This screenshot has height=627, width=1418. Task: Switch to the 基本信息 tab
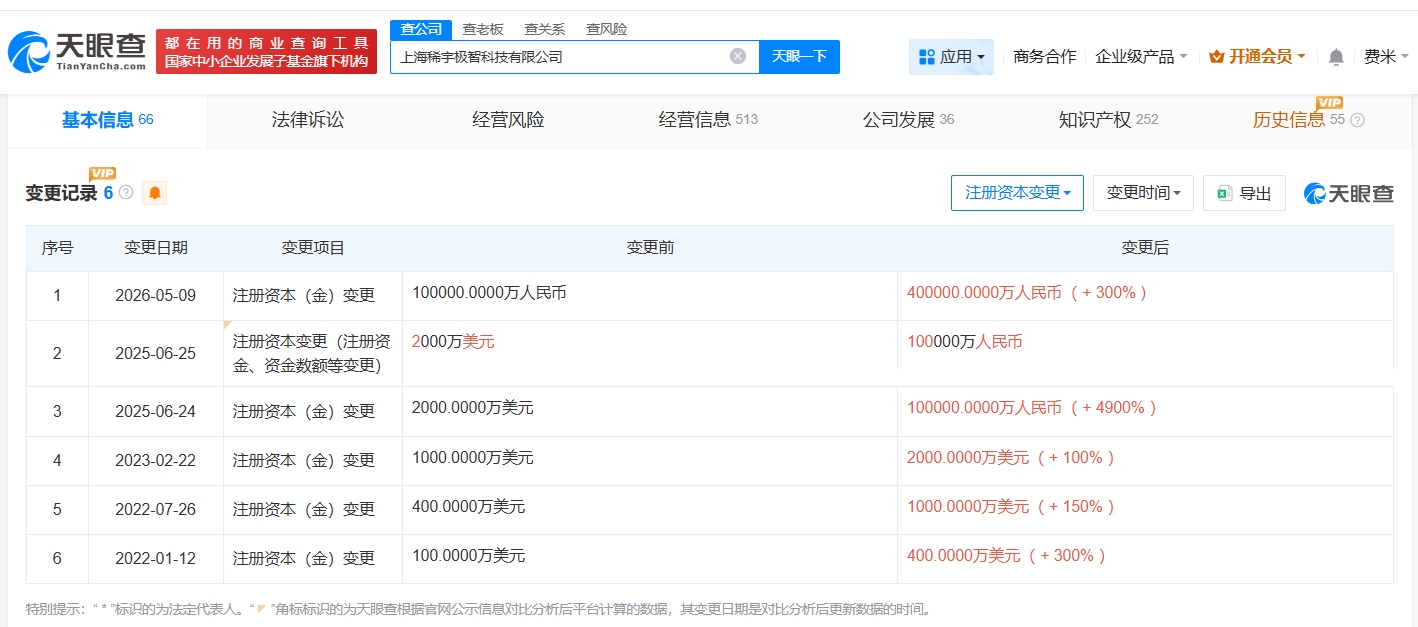coord(107,120)
